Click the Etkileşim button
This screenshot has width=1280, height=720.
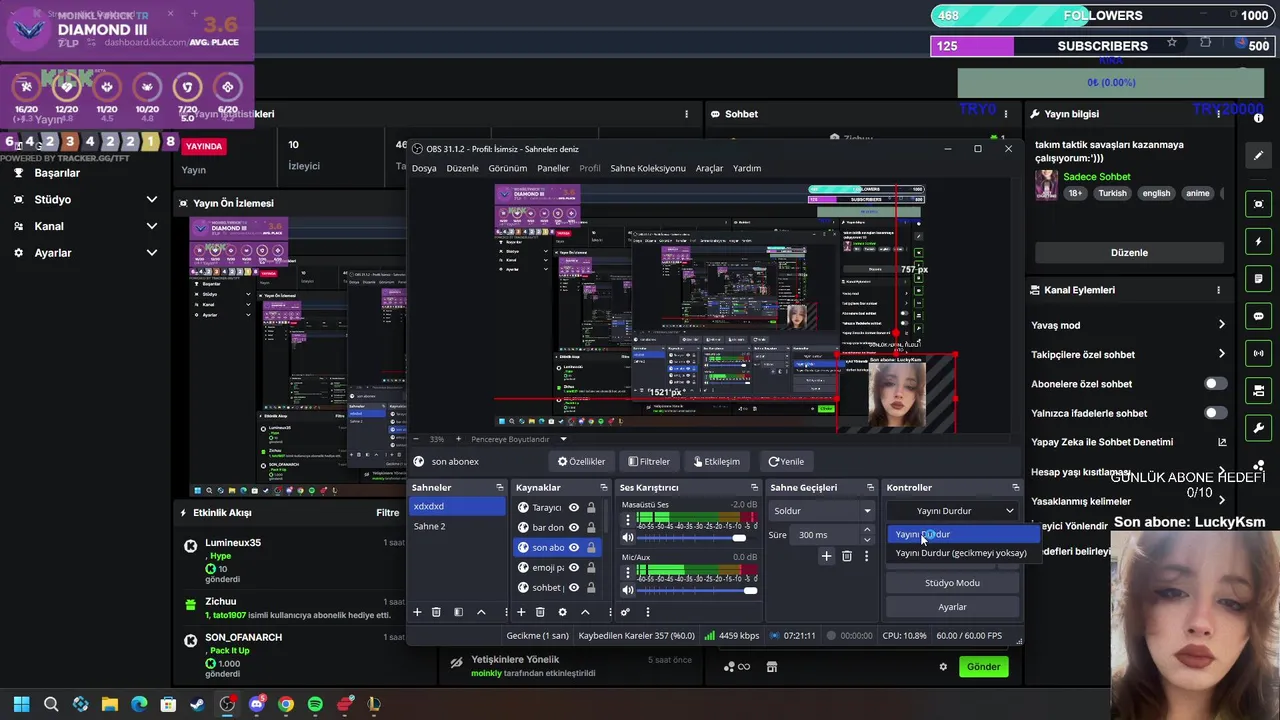pyautogui.click(x=717, y=462)
